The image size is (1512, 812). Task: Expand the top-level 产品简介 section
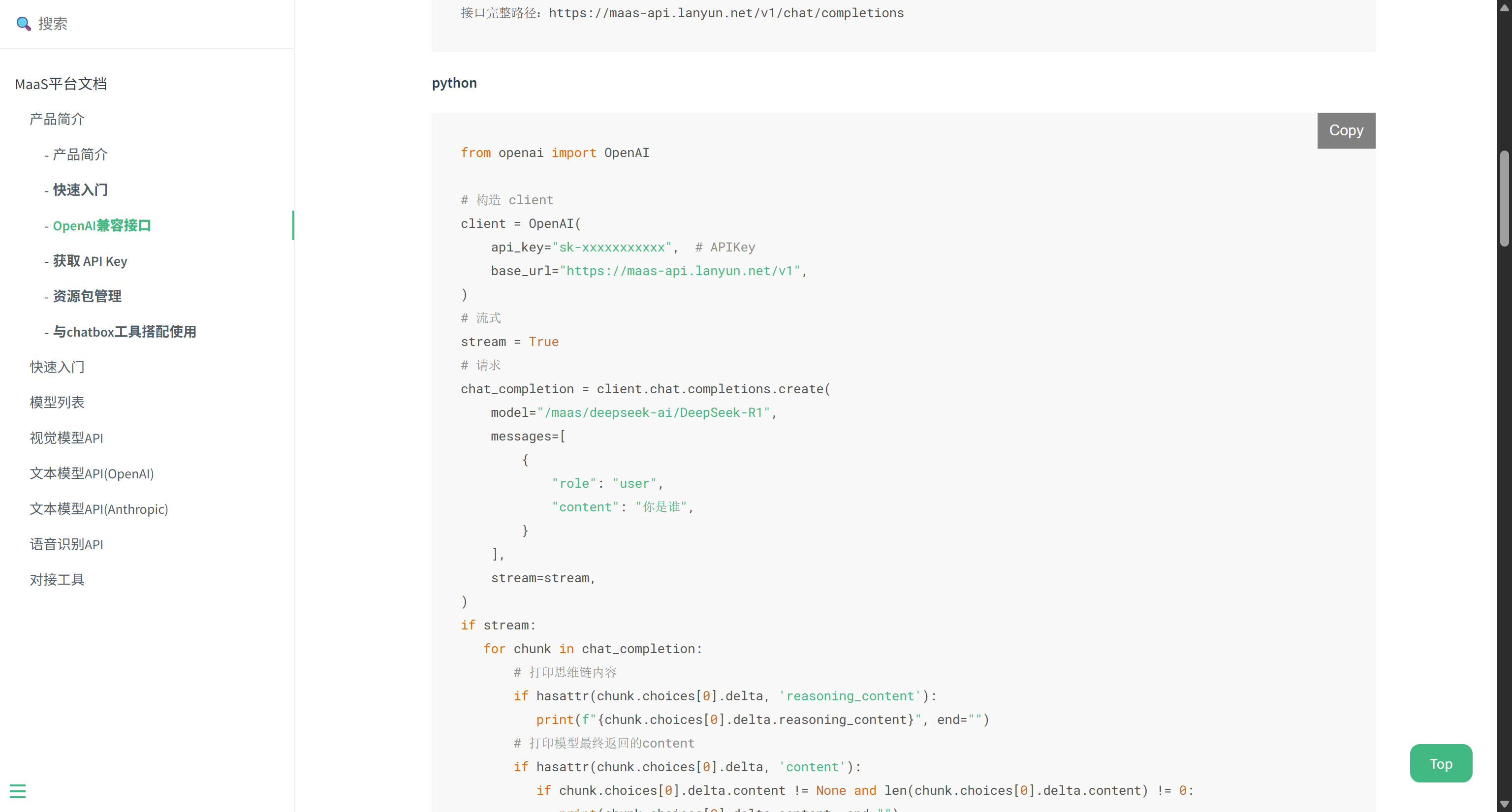coord(57,119)
